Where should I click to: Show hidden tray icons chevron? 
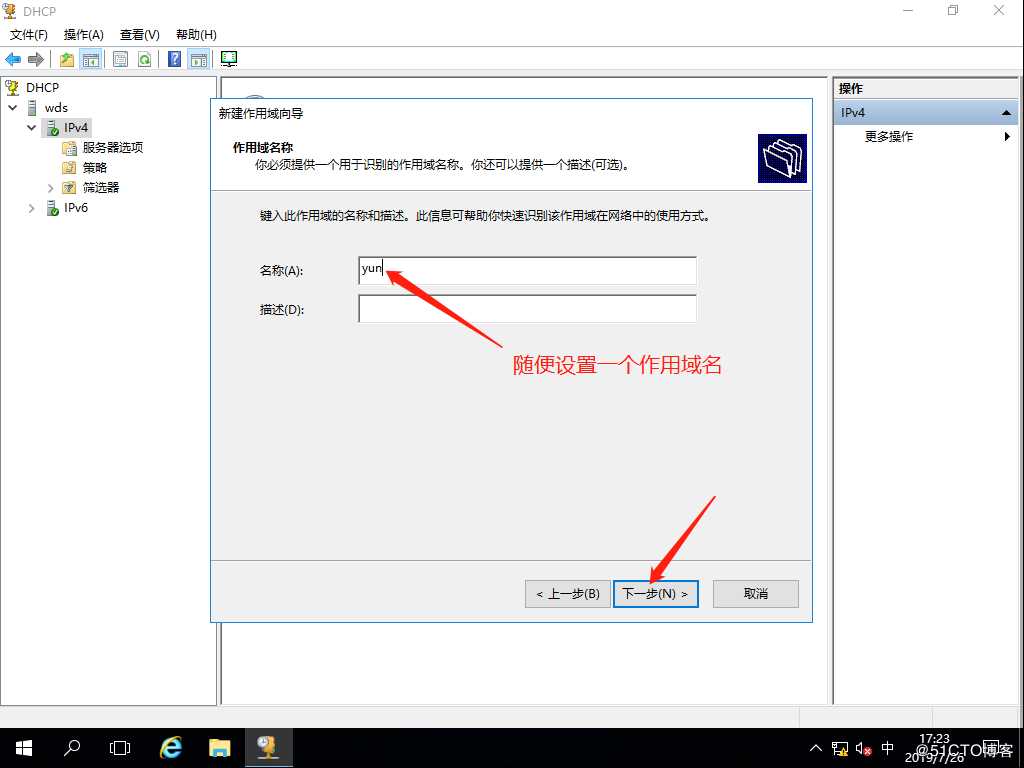pyautogui.click(x=816, y=748)
